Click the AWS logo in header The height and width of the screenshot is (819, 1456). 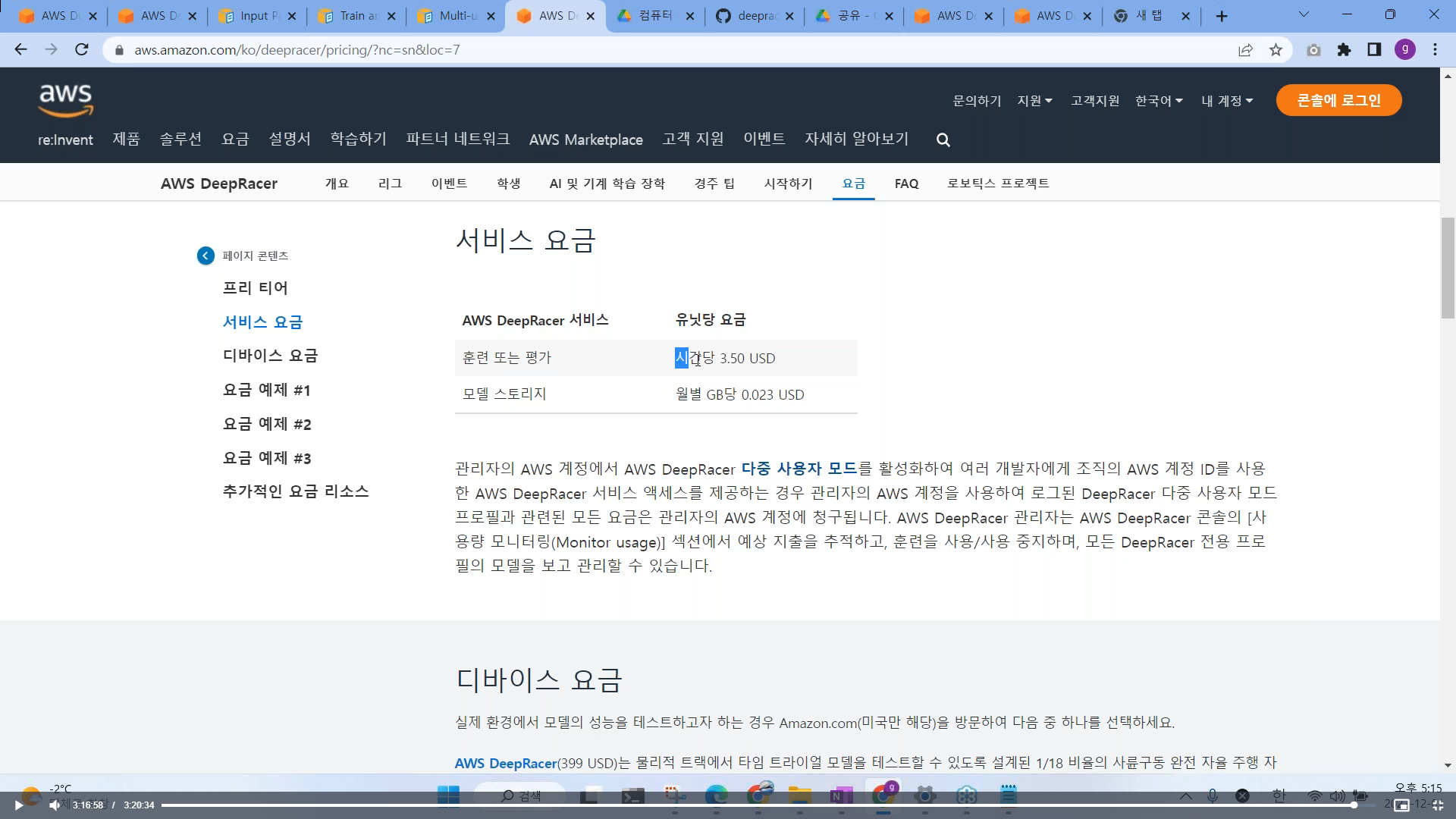(x=65, y=100)
